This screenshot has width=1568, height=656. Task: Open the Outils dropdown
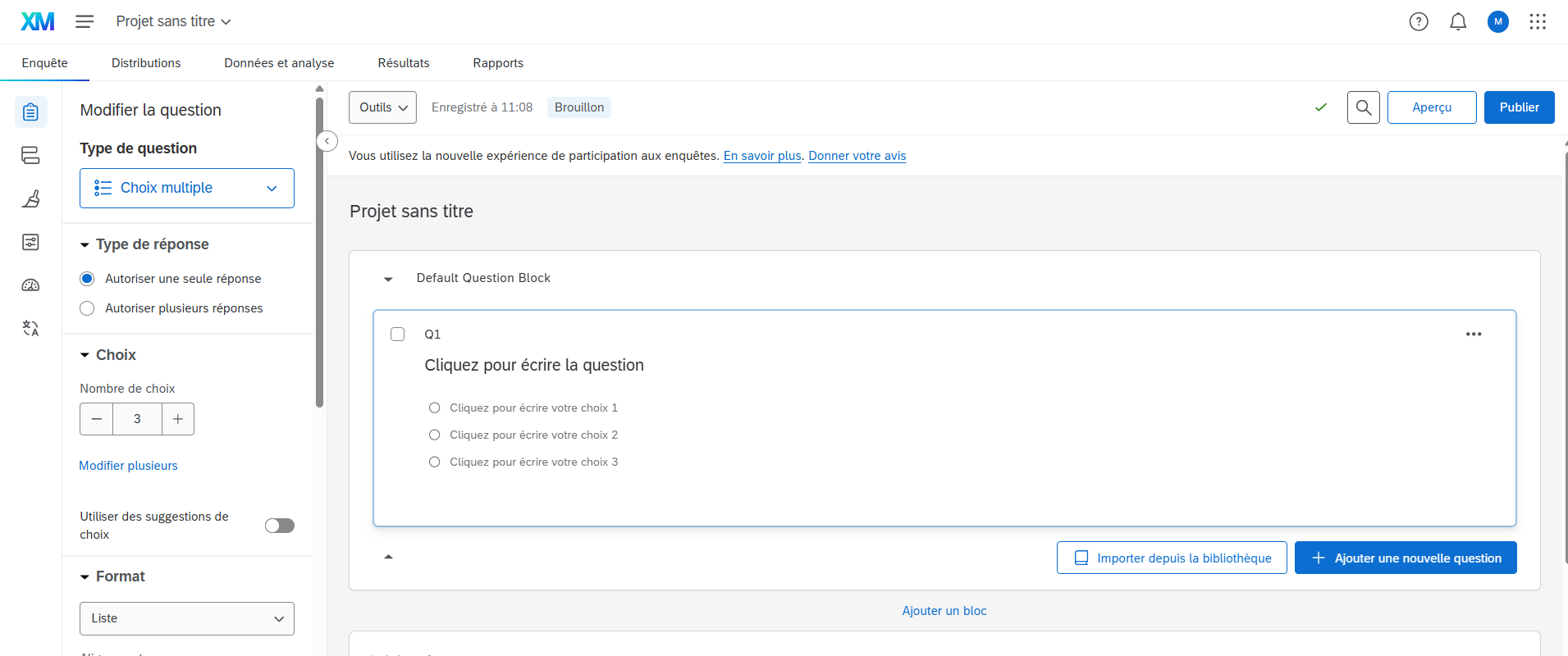[x=382, y=107]
